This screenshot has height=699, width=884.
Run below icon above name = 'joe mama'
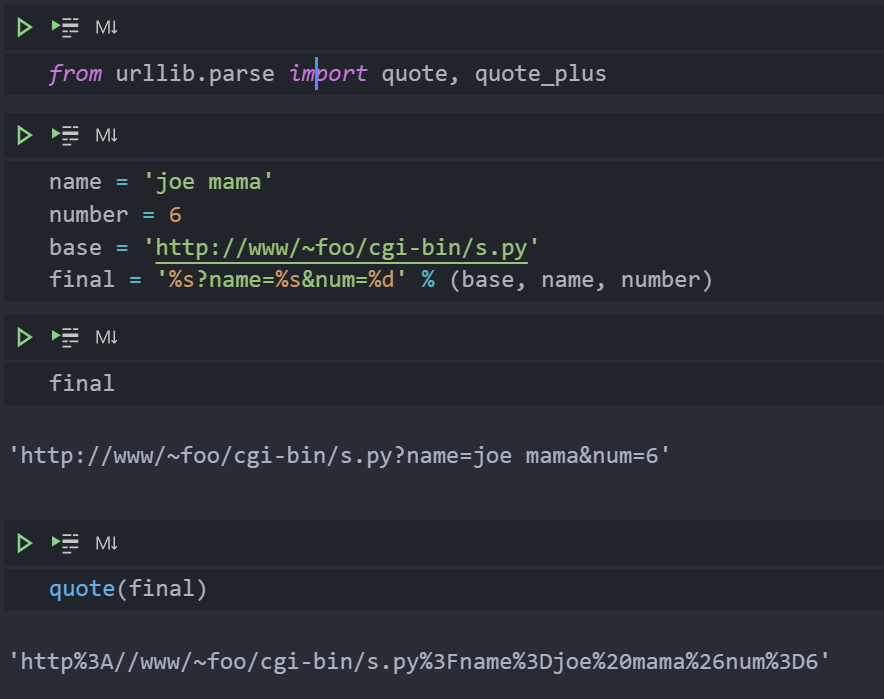pos(65,135)
